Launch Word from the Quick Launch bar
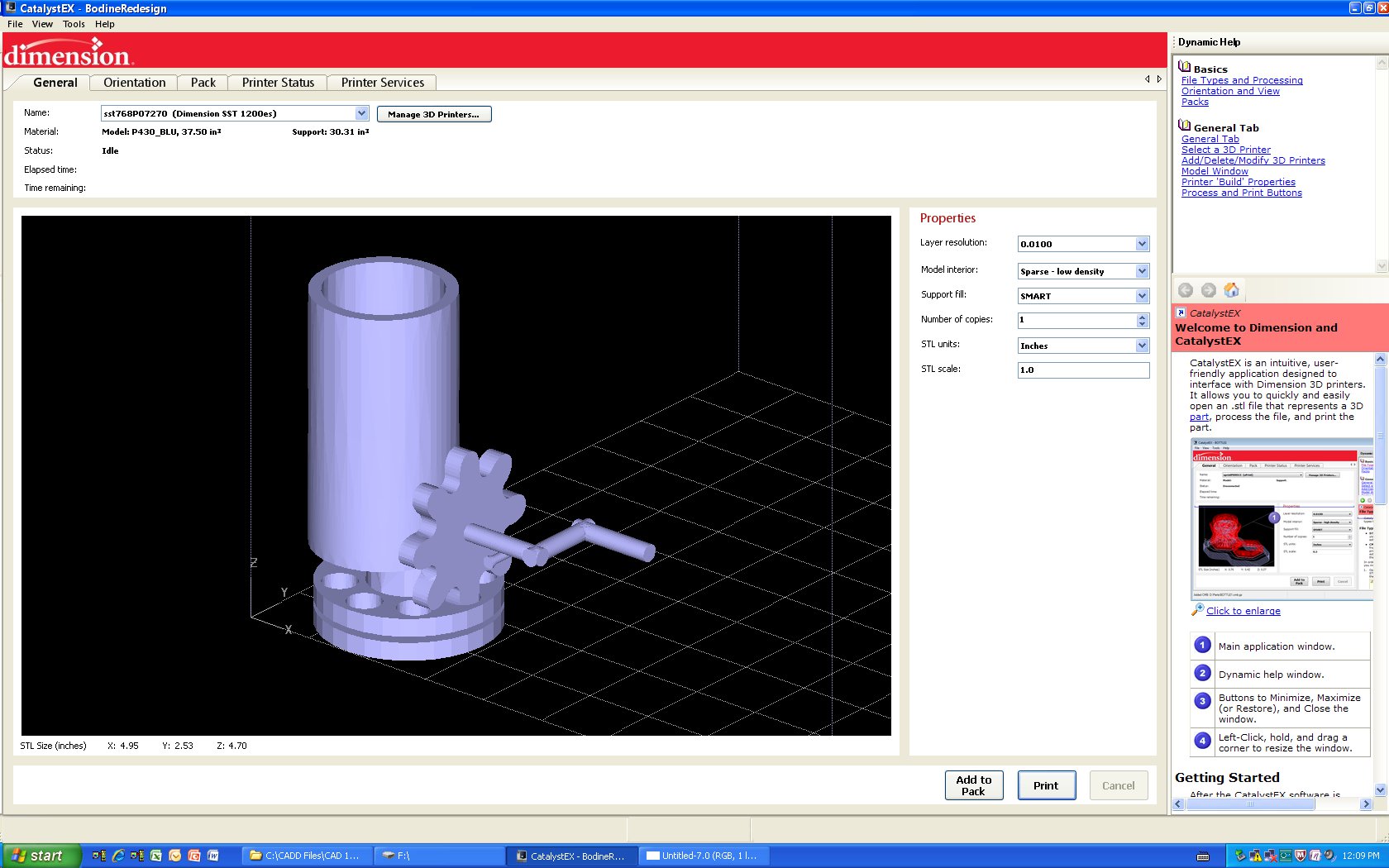This screenshot has width=1389, height=868. coord(212,856)
